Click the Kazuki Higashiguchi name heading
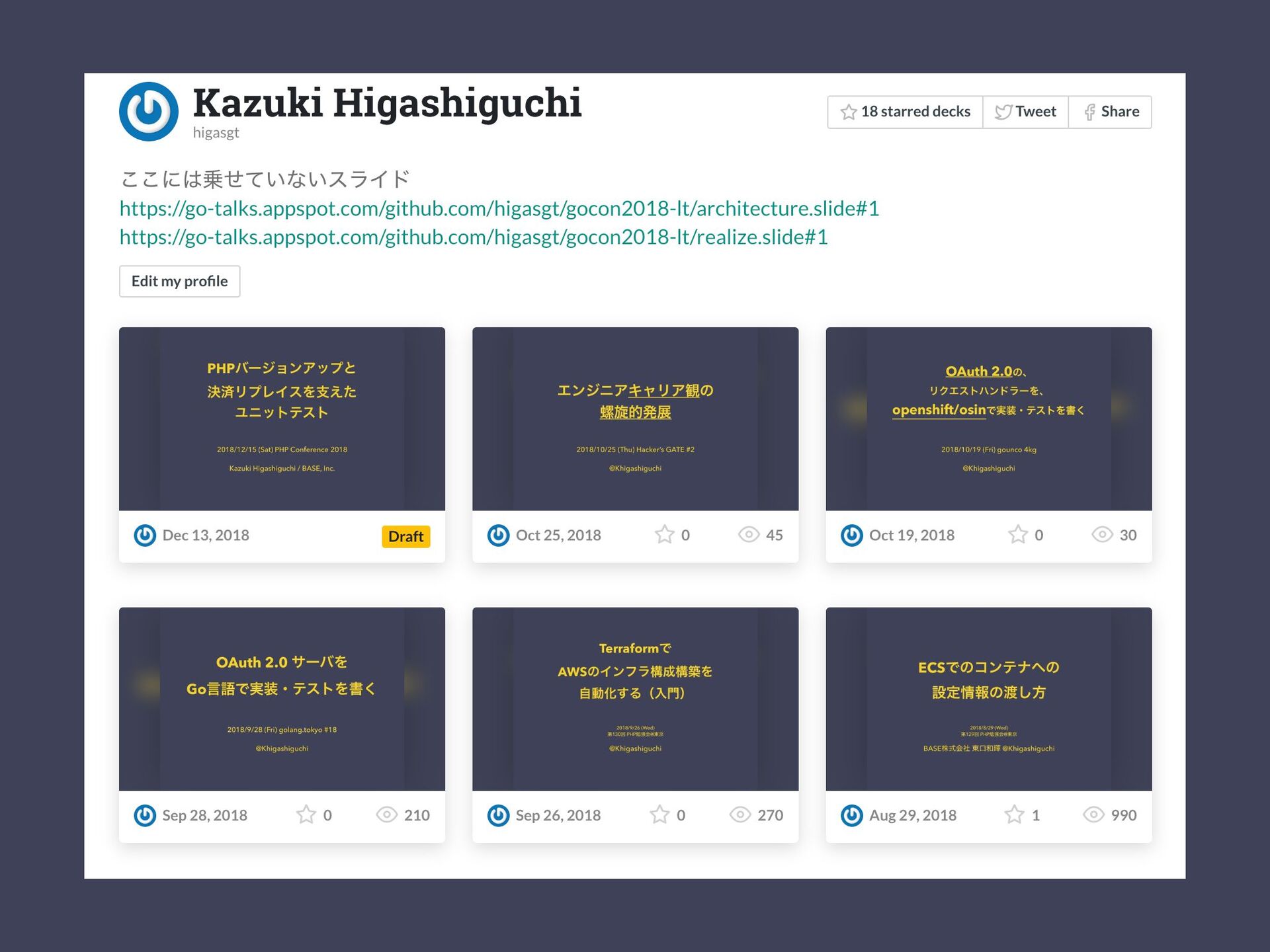The image size is (1270, 952). 387,103
